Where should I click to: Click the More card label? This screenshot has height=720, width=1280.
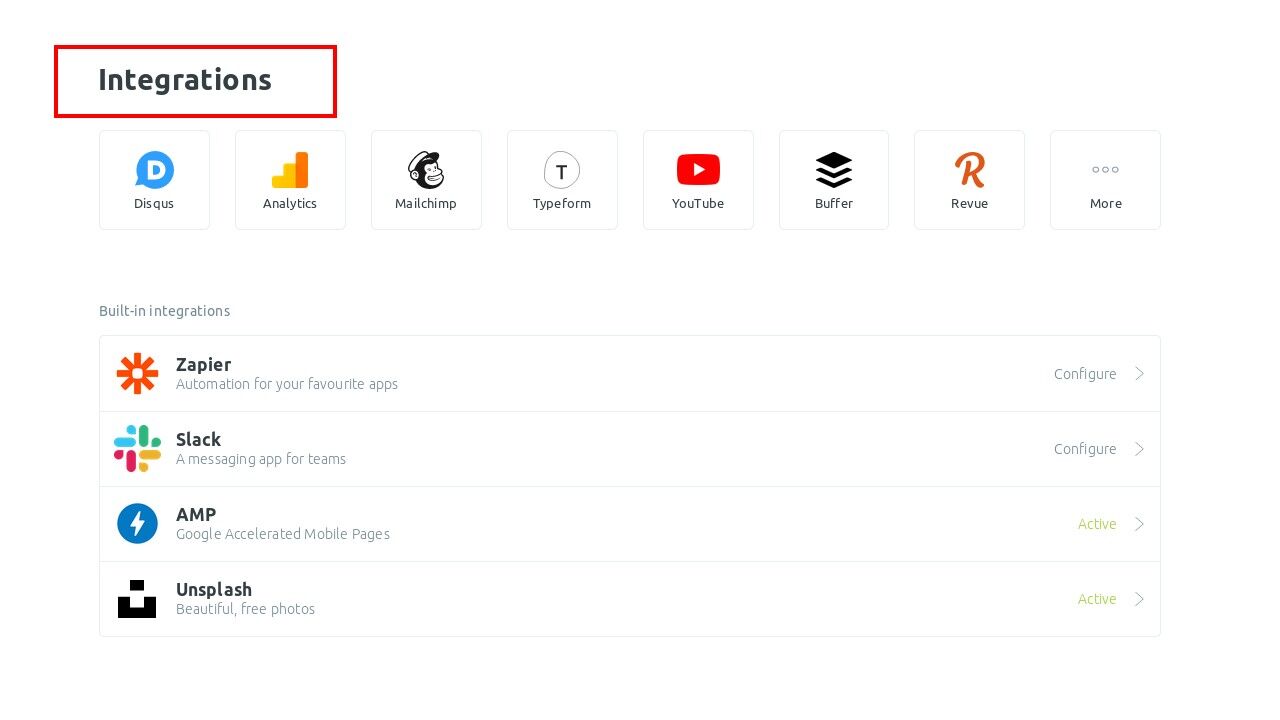click(x=1106, y=203)
